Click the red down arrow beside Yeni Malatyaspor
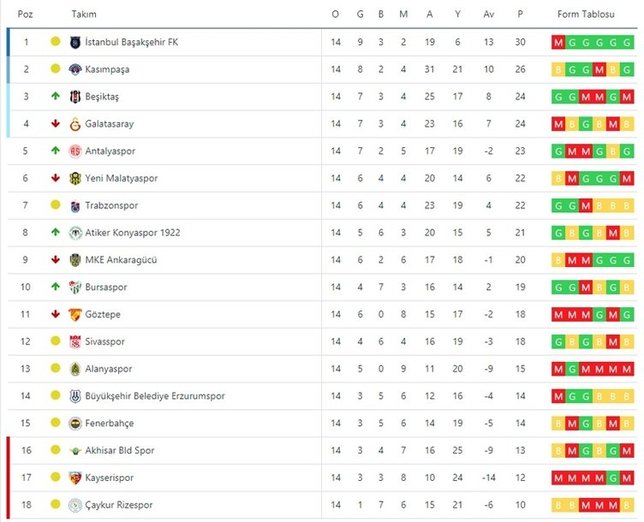The width and height of the screenshot is (644, 522). [55, 179]
